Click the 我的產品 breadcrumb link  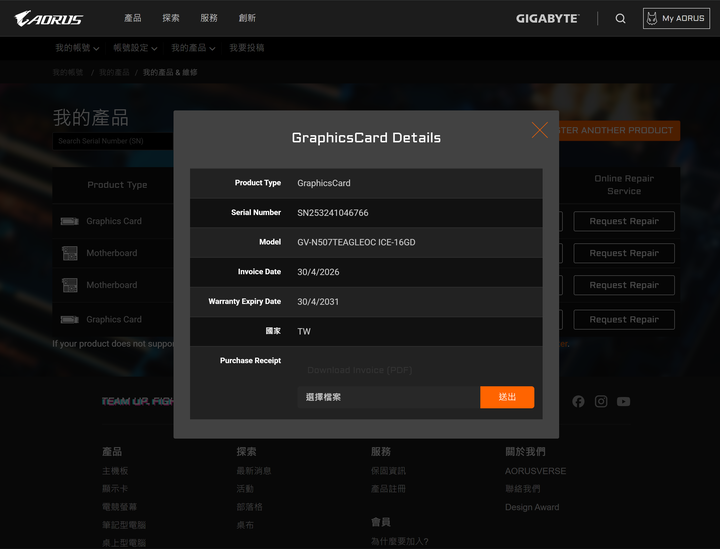pyautogui.click(x=114, y=73)
